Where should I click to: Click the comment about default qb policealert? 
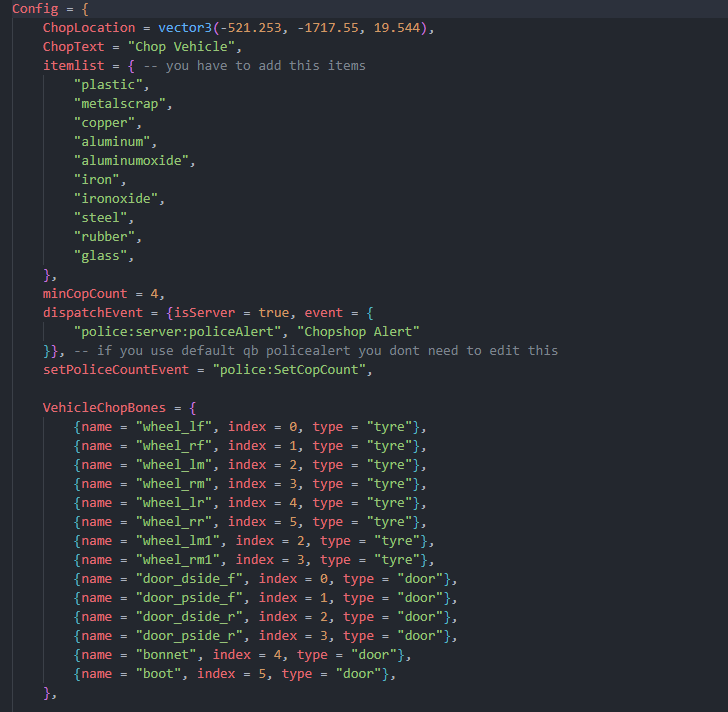click(x=316, y=350)
